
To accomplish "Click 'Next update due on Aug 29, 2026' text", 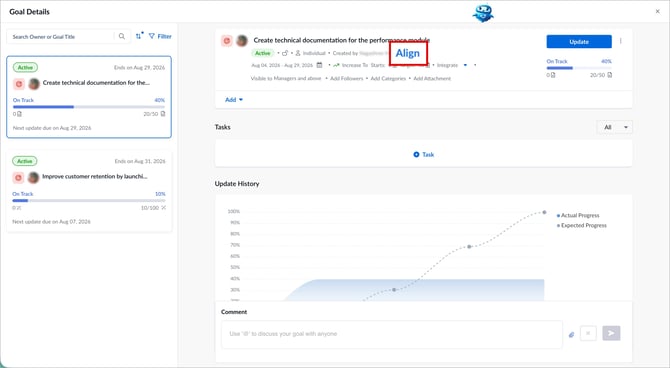I will pyautogui.click(x=52, y=128).
